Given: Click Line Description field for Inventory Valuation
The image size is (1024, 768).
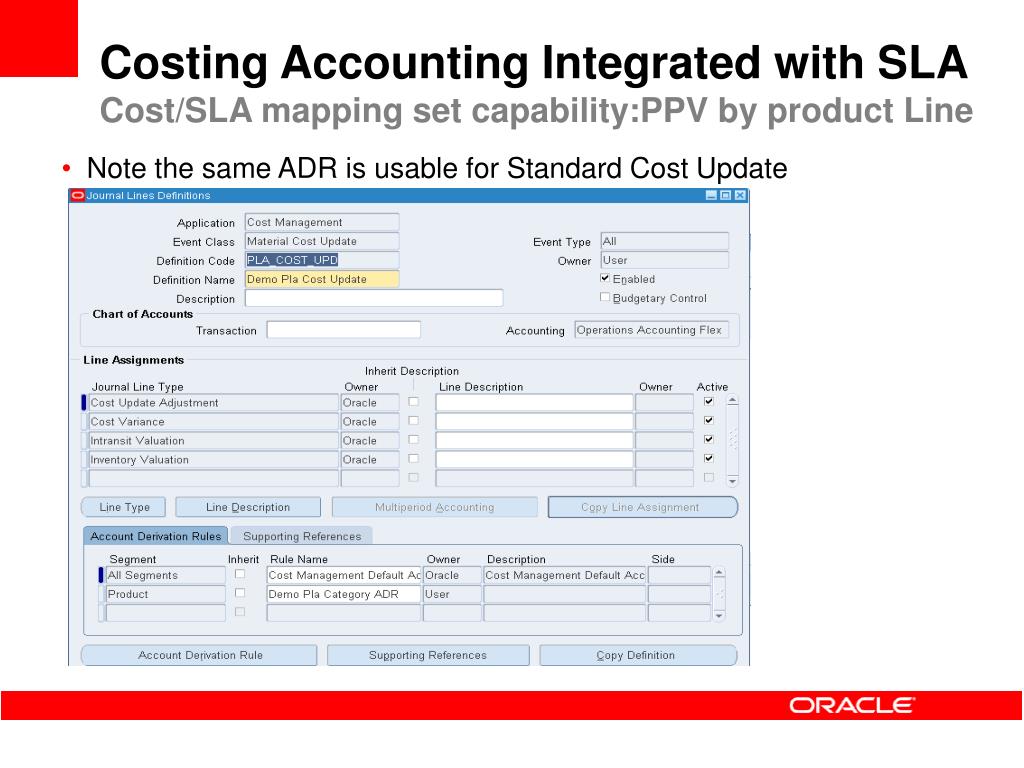Looking at the screenshot, I should click(534, 460).
